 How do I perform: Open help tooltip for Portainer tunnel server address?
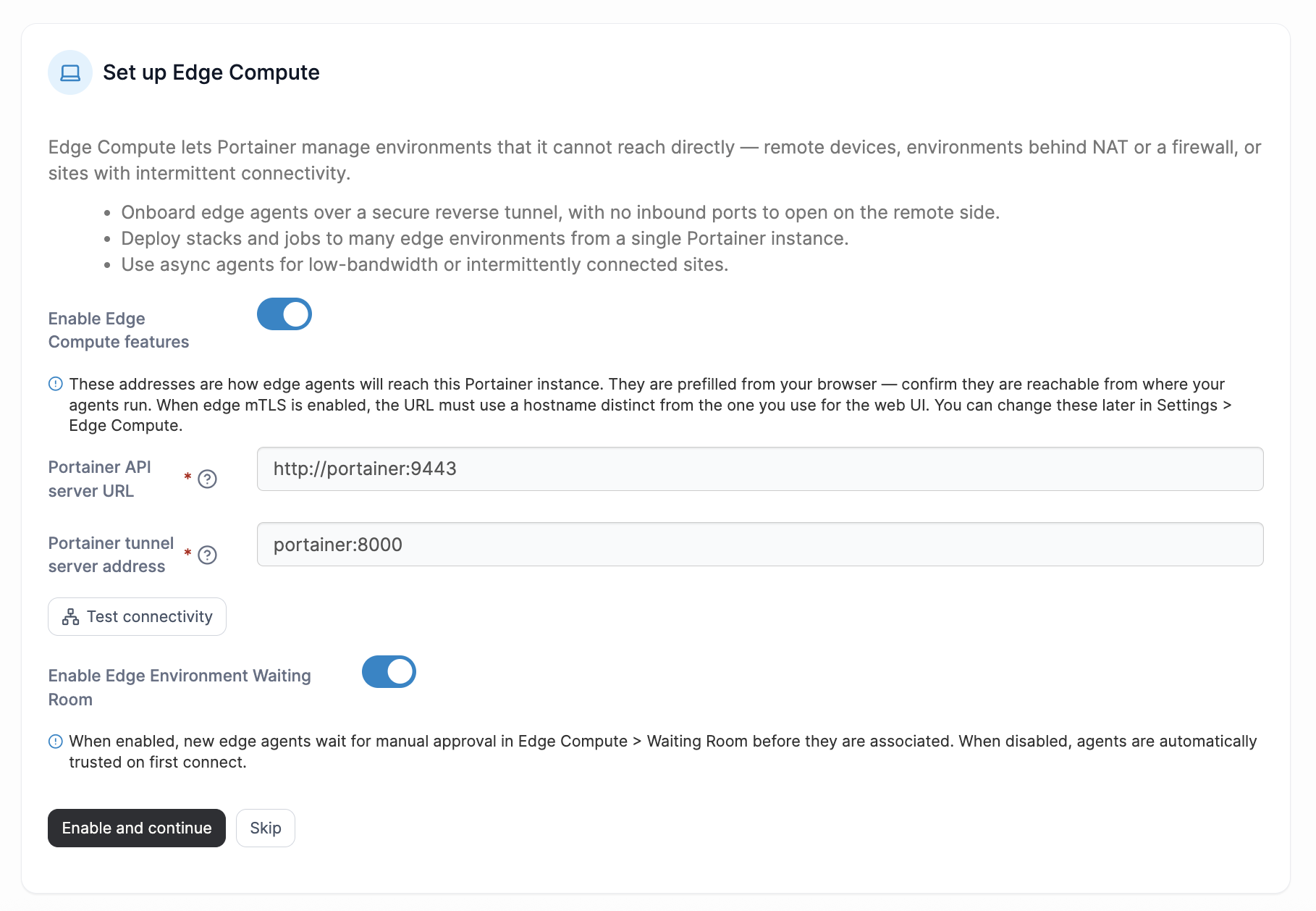click(208, 555)
